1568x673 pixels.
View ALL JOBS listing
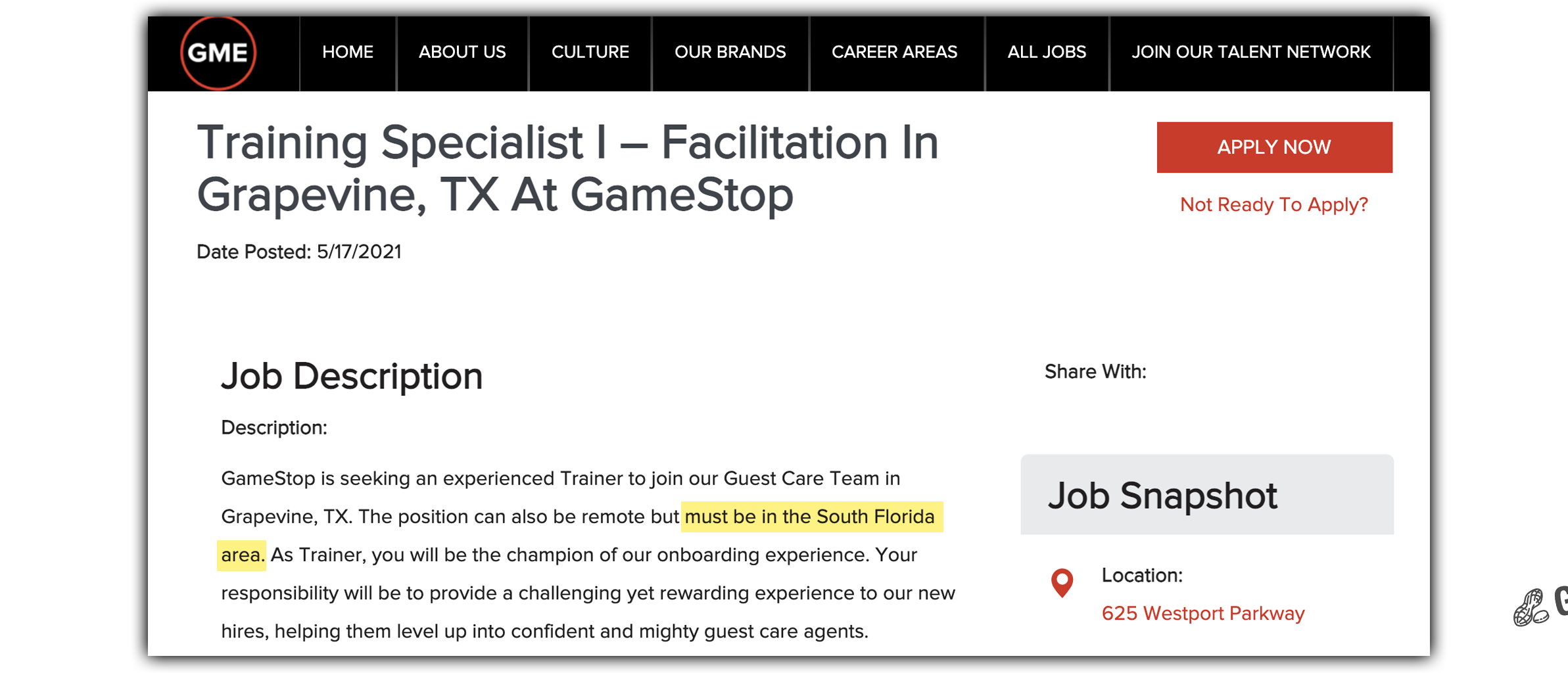tap(1047, 53)
